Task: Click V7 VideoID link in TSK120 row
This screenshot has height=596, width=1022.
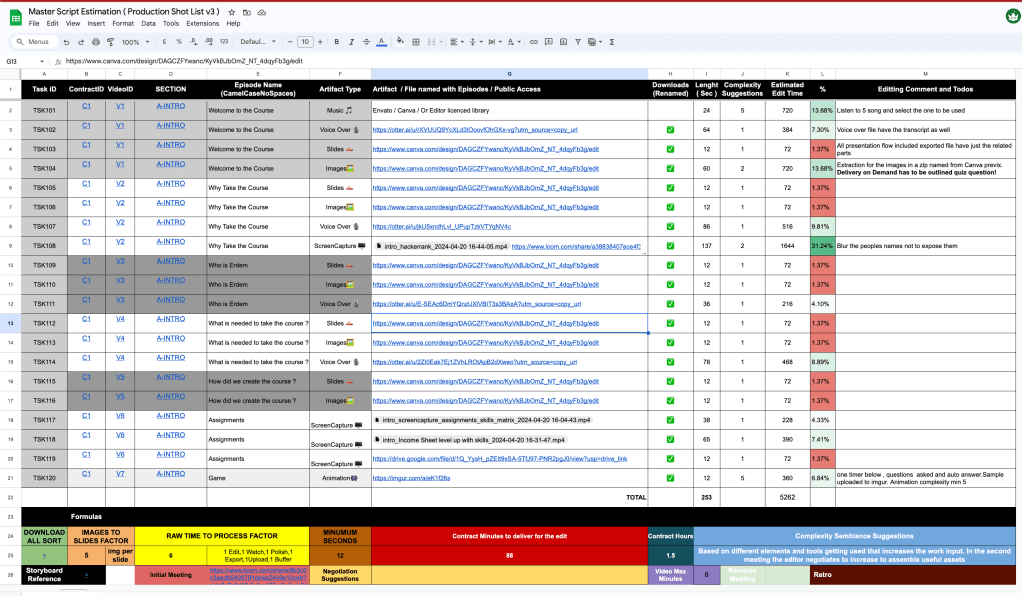Action: pos(120,473)
